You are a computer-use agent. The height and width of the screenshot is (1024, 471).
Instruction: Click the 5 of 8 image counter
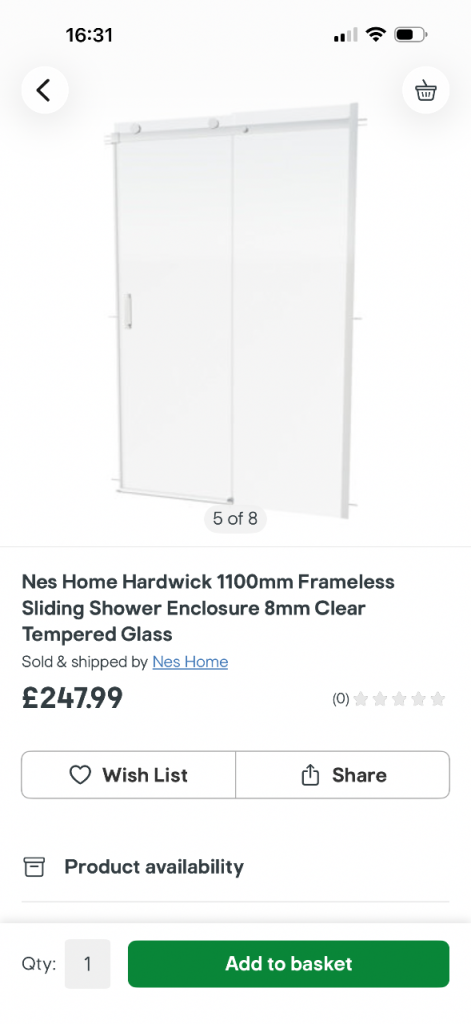235,519
